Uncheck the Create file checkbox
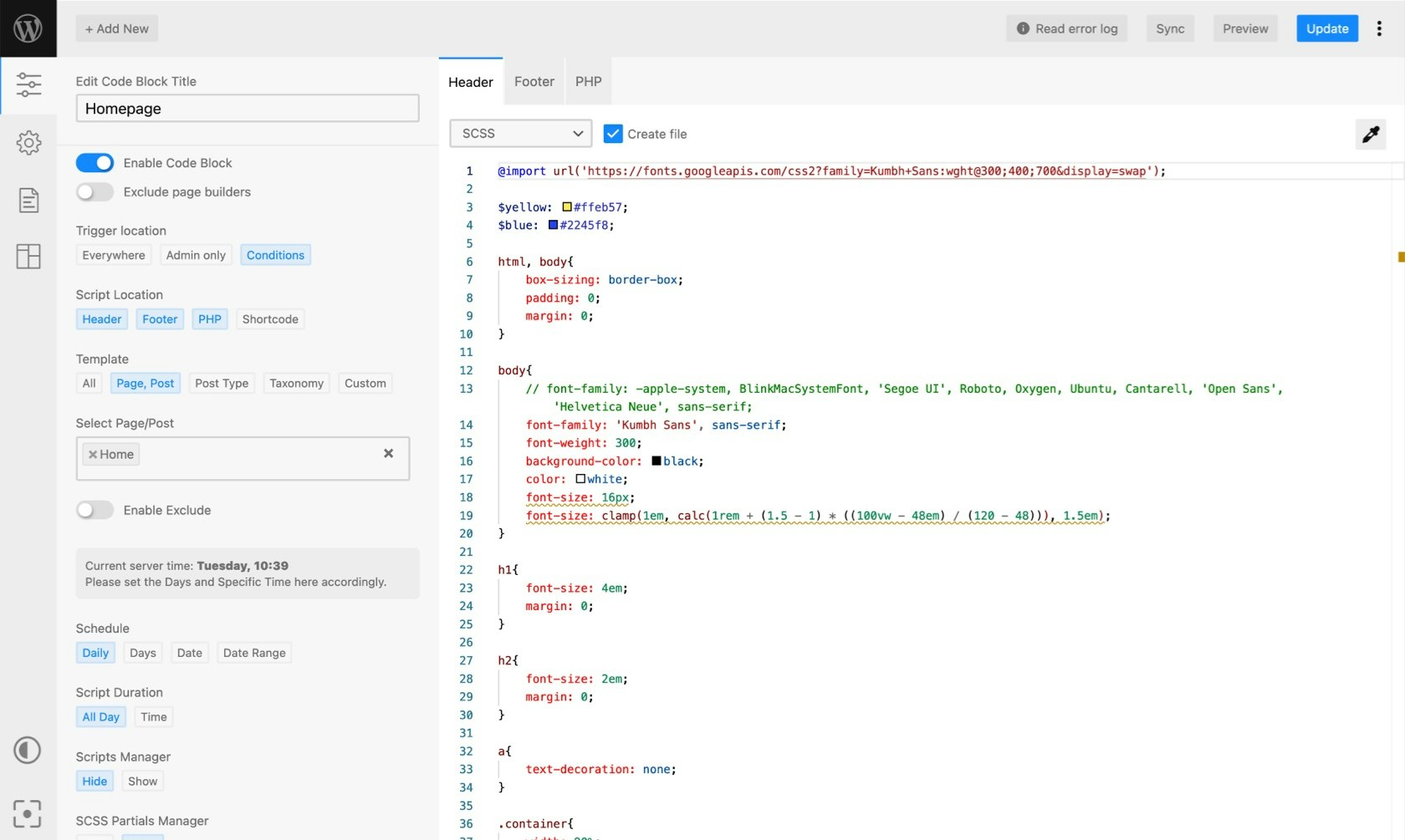Screen dimensions: 1405x840 613,133
